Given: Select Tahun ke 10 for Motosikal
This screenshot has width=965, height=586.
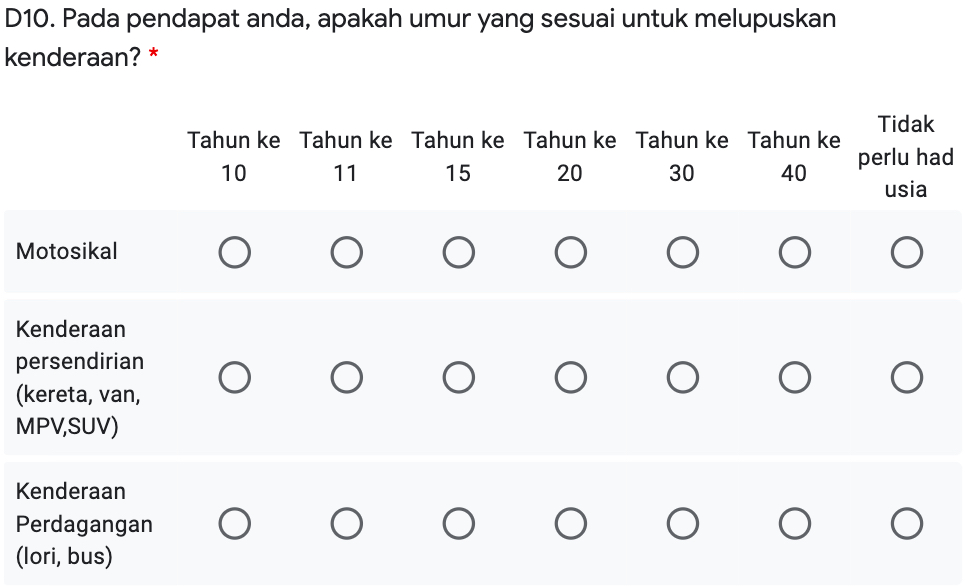Looking at the screenshot, I should tap(234, 253).
